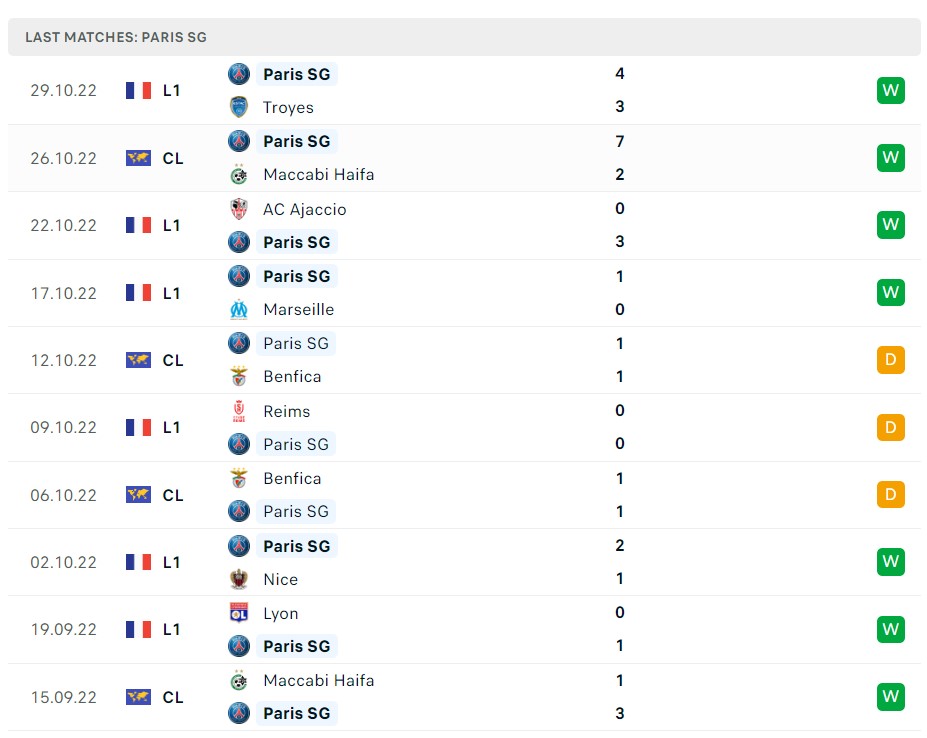Image resolution: width=927 pixels, height=738 pixels.
Task: Click the Nice club crest
Action: click(238, 579)
